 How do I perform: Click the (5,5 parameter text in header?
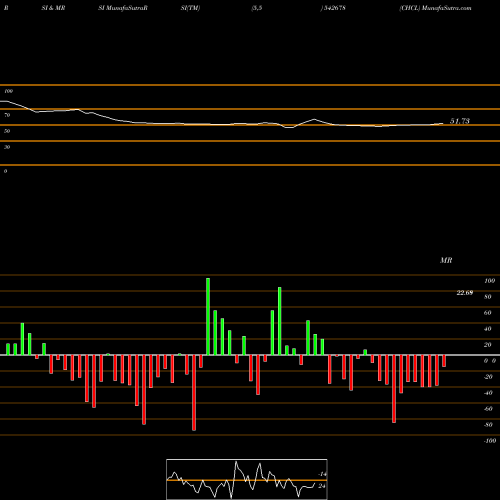click(257, 8)
